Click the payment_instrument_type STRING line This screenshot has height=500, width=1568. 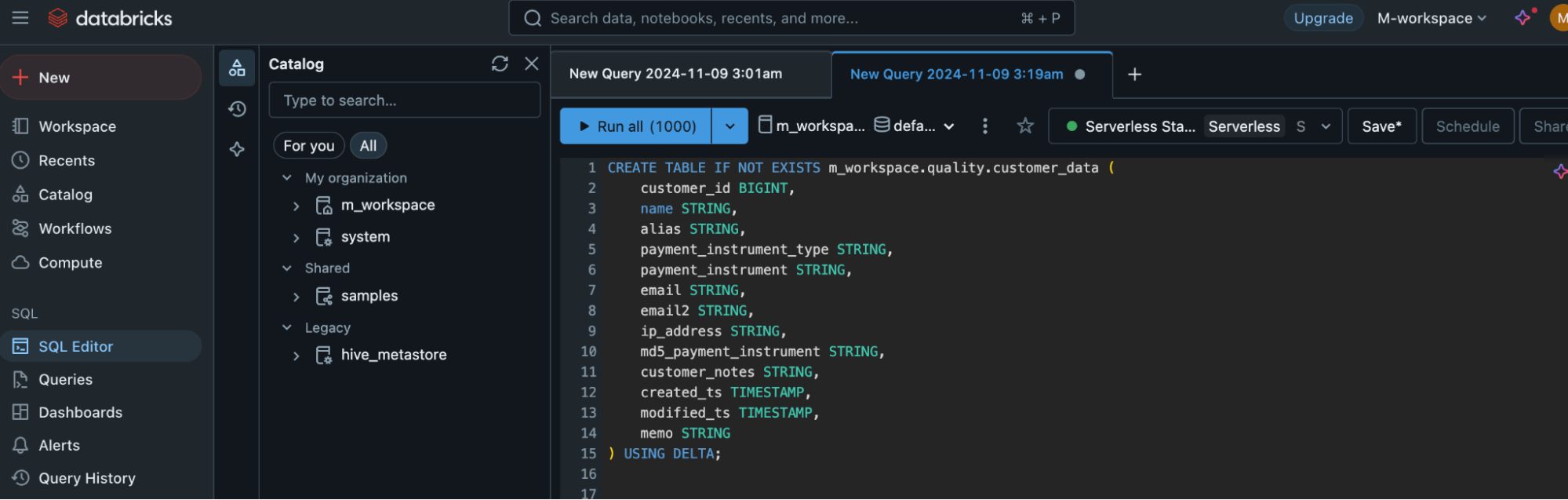click(x=766, y=249)
